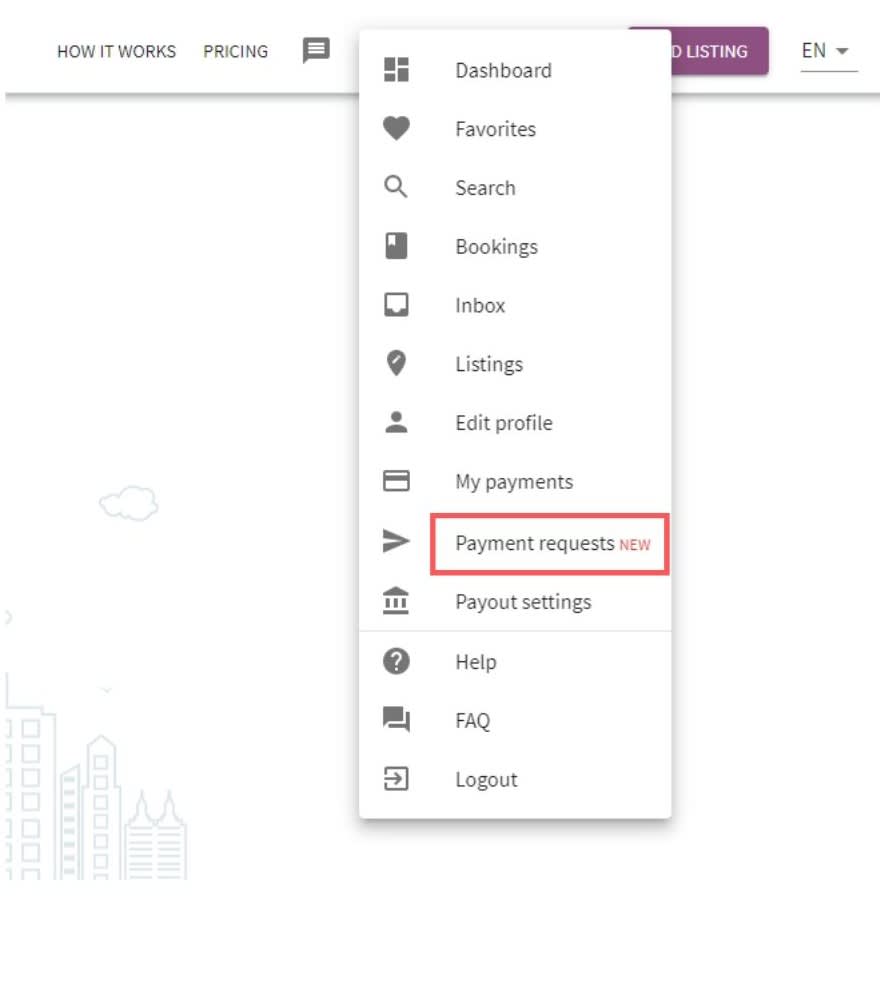Open Payout settings from menu
Image resolution: width=880 pixels, height=987 pixels.
[x=515, y=602]
